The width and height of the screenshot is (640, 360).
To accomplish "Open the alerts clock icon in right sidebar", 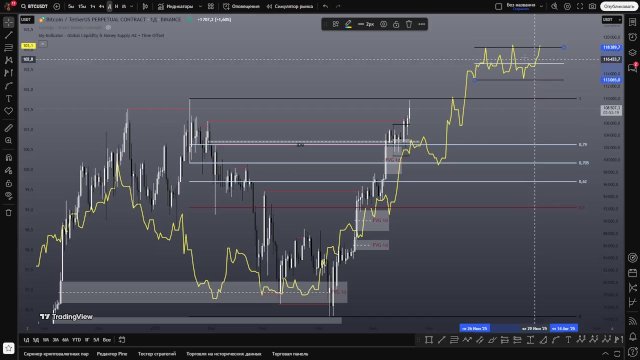I will tap(633, 38).
